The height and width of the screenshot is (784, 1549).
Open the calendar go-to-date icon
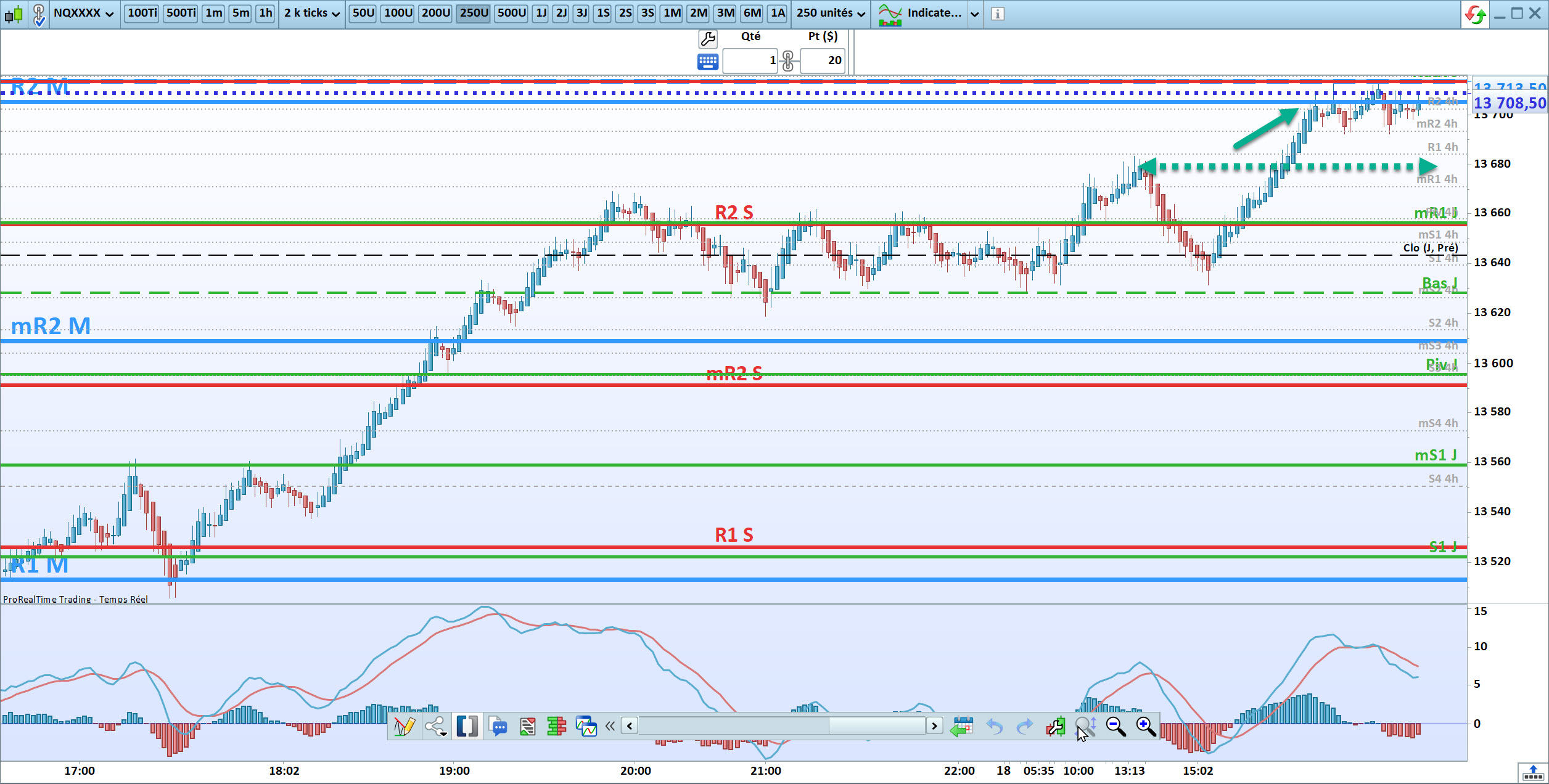(x=961, y=726)
